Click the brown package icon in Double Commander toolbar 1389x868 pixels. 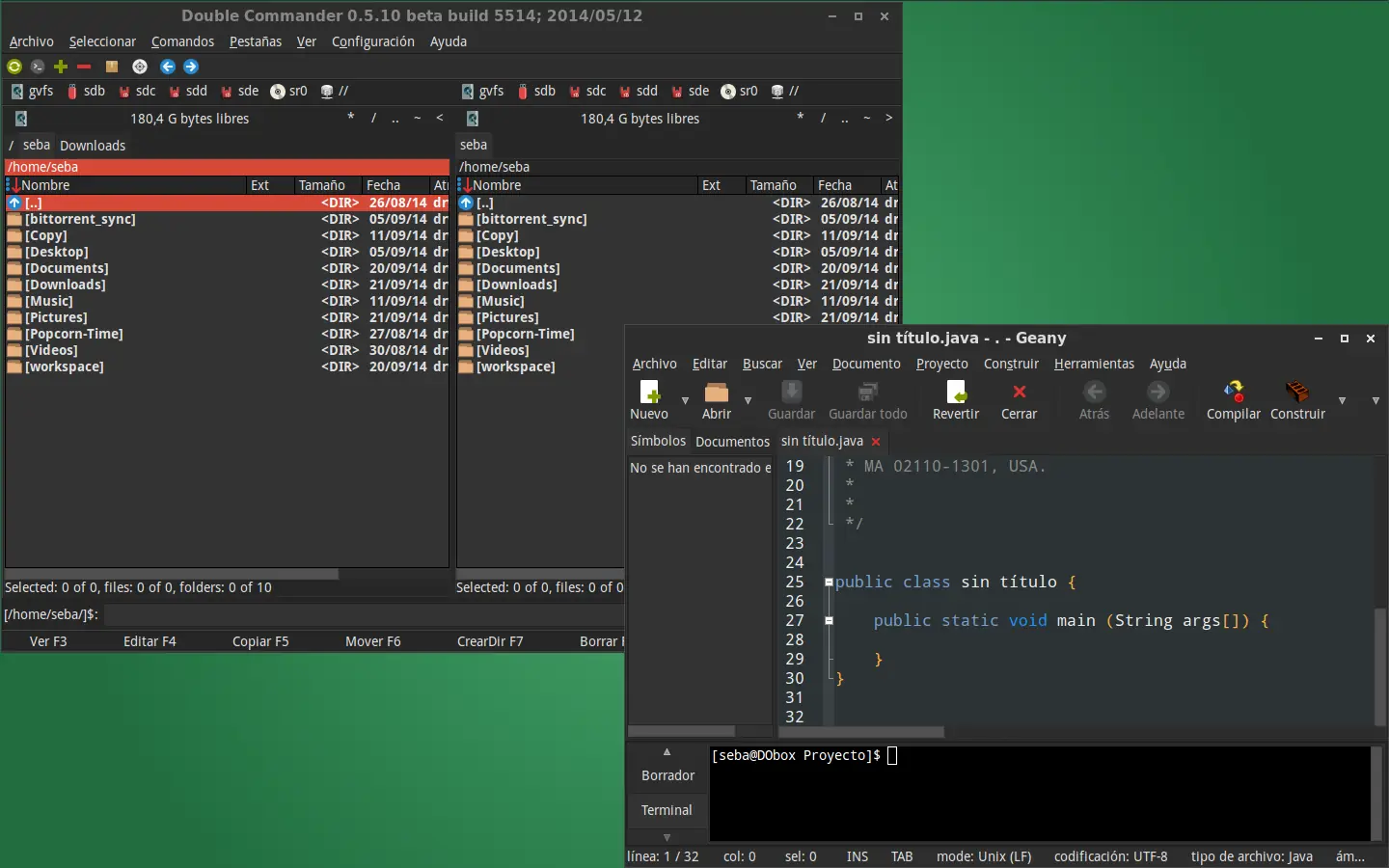[x=112, y=67]
